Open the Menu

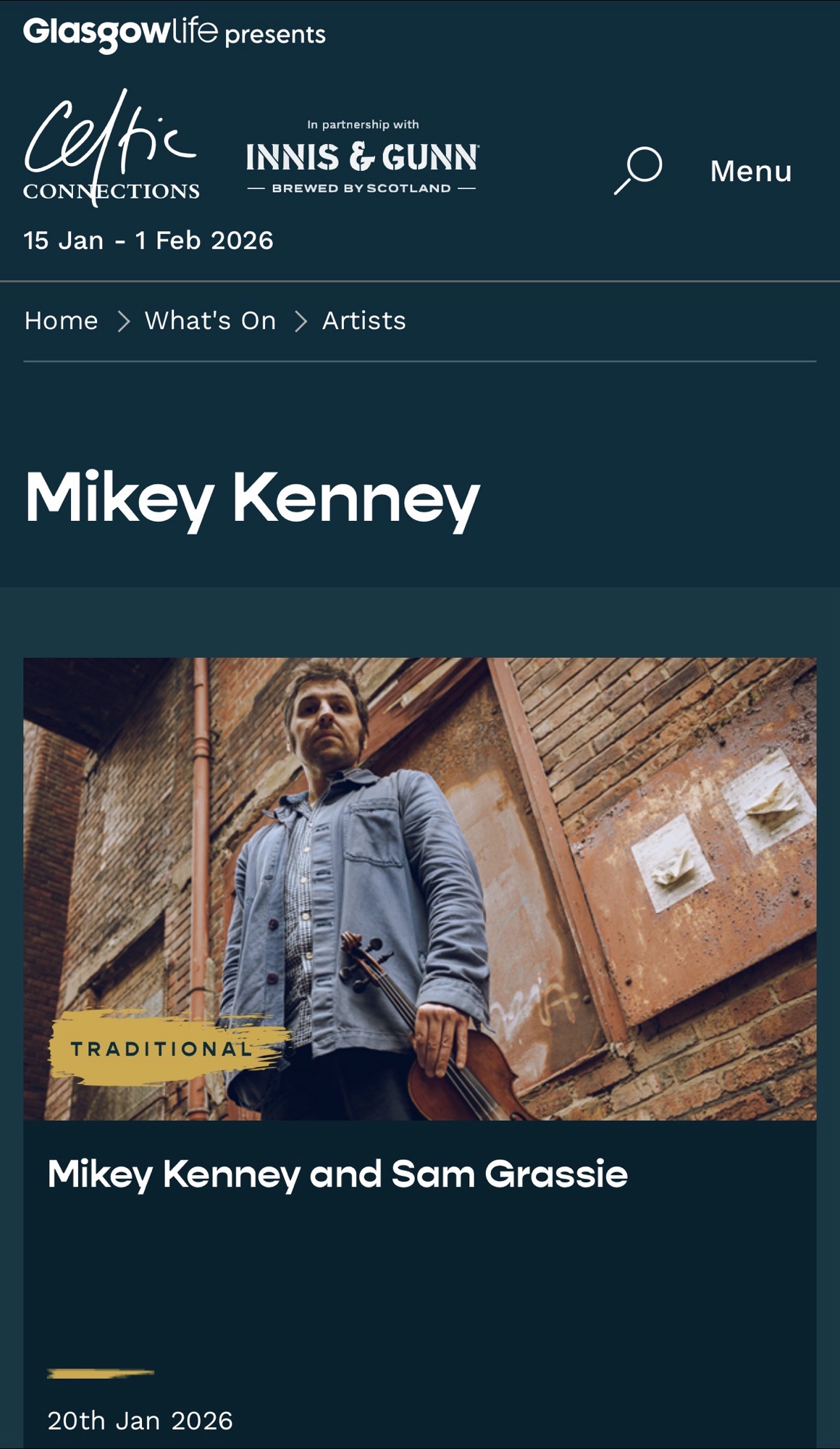tap(750, 171)
